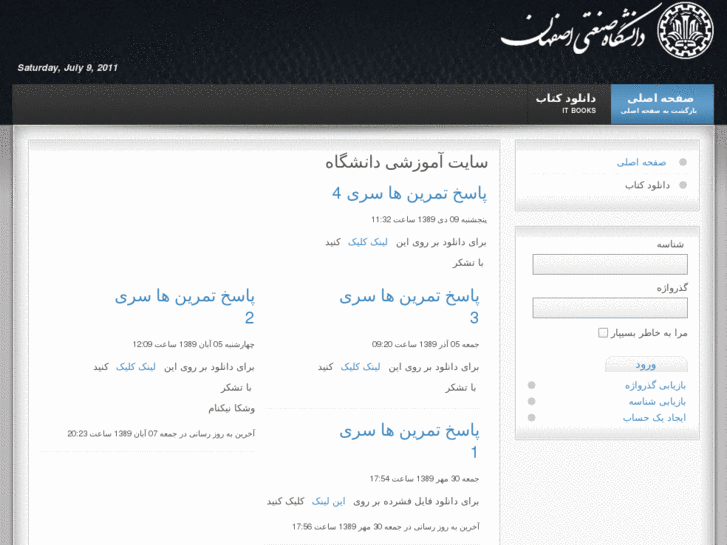Image resolution: width=727 pixels, height=545 pixels.
Task: Open the بازیابی شناسه username recovery link
Action: tap(657, 402)
